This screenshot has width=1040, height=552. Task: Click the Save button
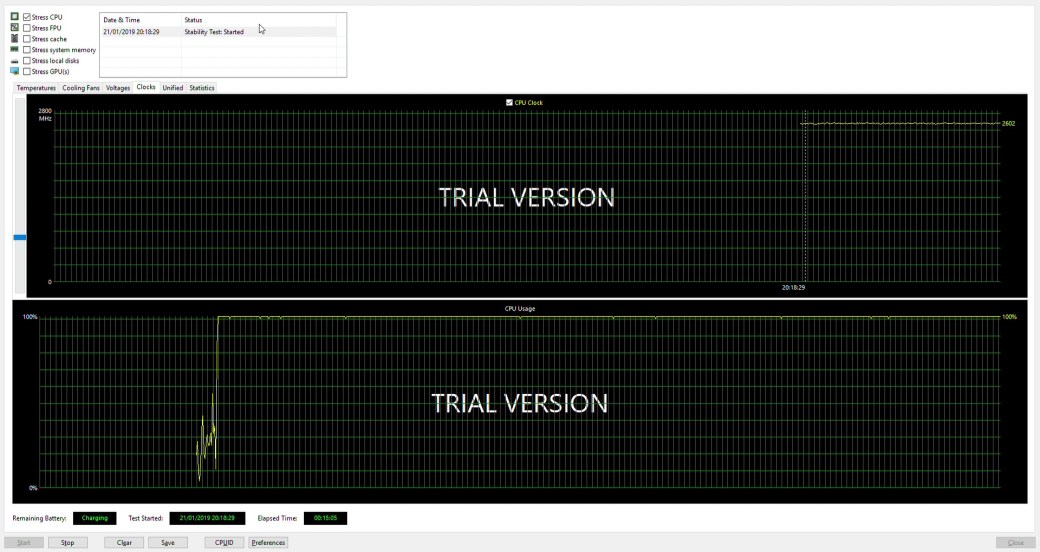[168, 542]
